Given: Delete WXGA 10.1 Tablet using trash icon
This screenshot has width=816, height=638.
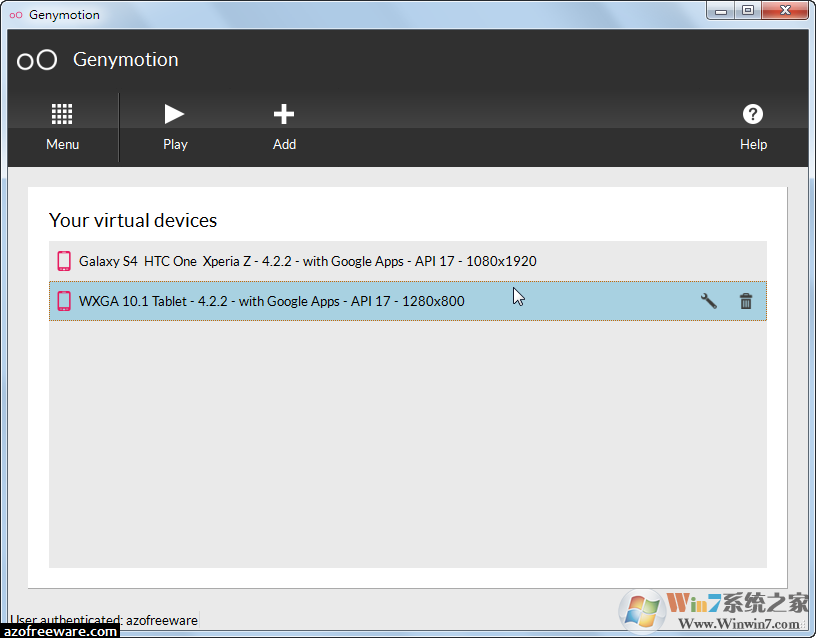Looking at the screenshot, I should pos(746,301).
